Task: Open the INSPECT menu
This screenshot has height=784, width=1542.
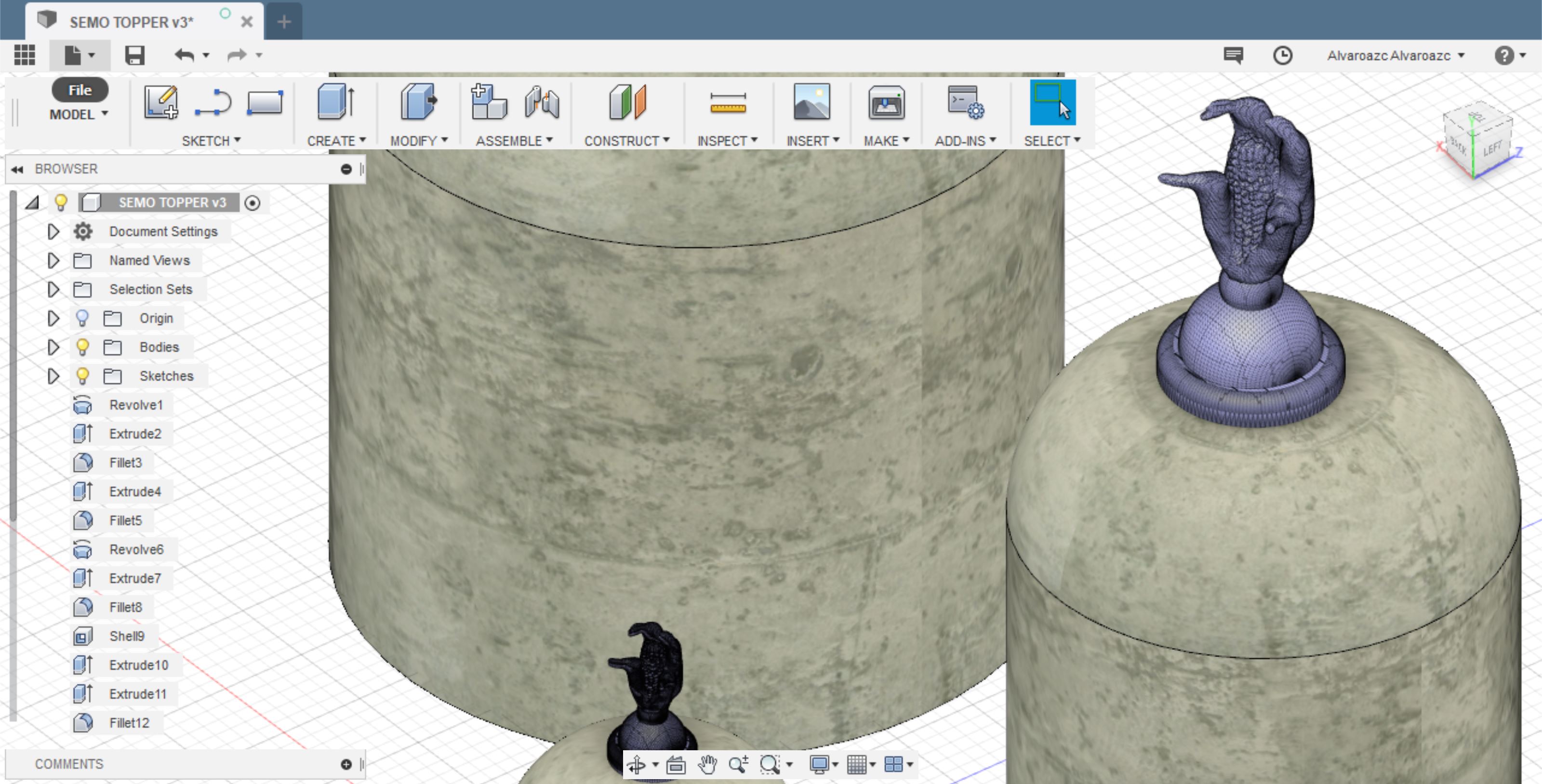Action: point(727,141)
